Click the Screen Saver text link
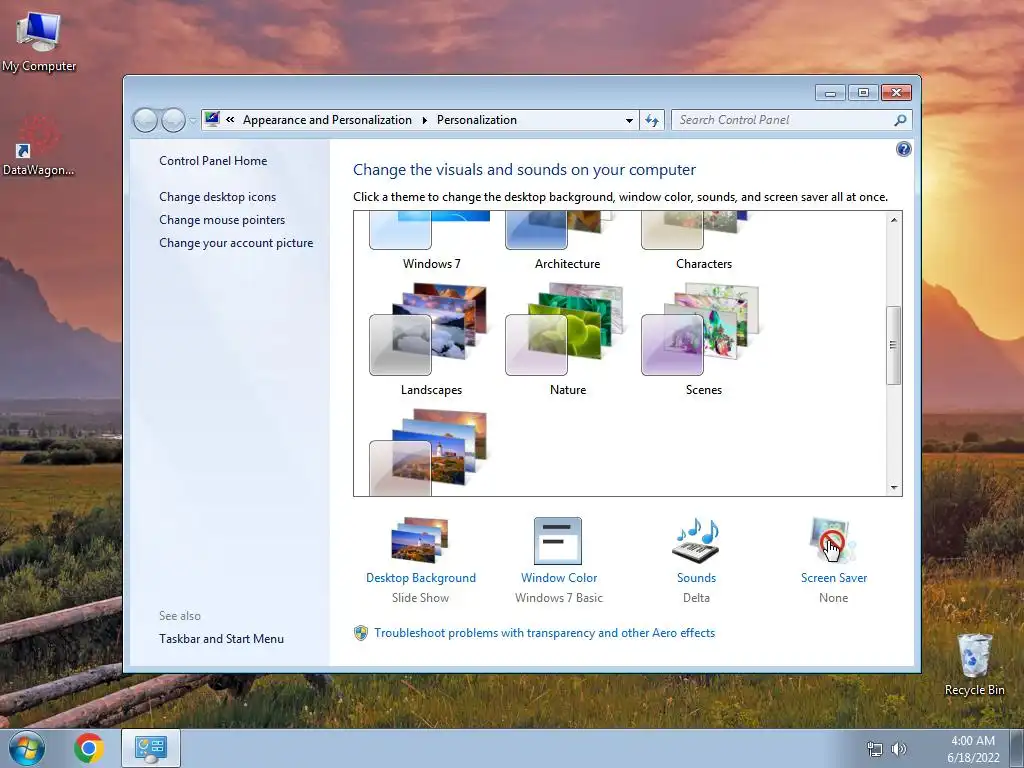1024x768 pixels. (834, 578)
